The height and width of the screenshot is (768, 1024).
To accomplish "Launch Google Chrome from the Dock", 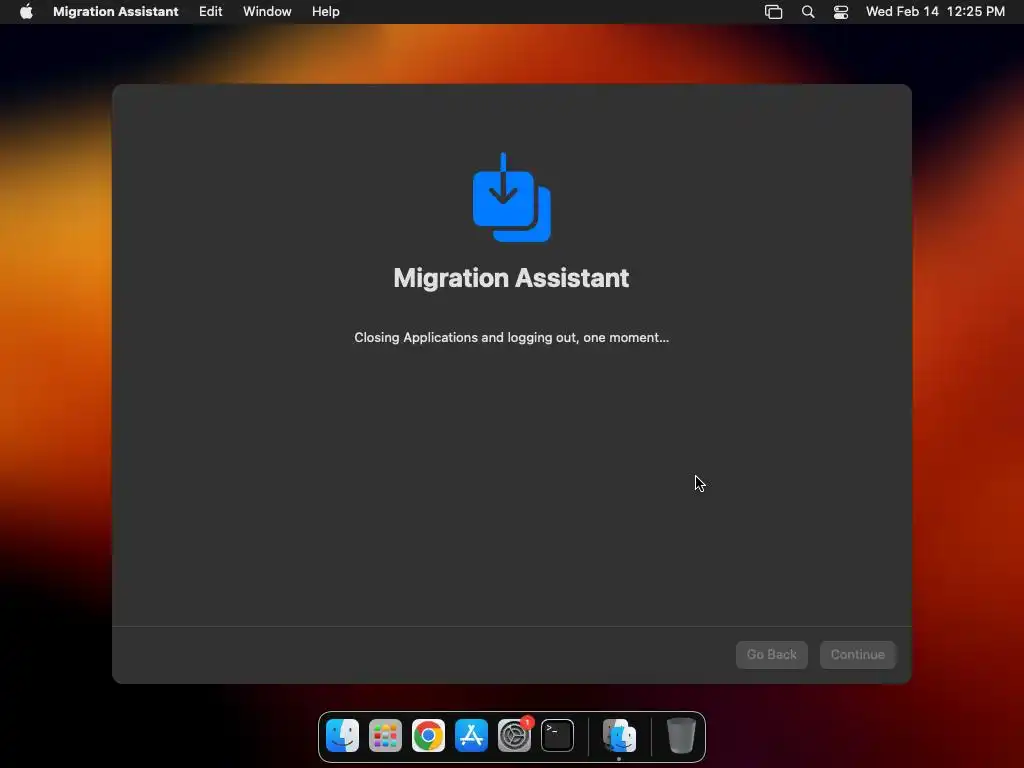I will [x=428, y=736].
